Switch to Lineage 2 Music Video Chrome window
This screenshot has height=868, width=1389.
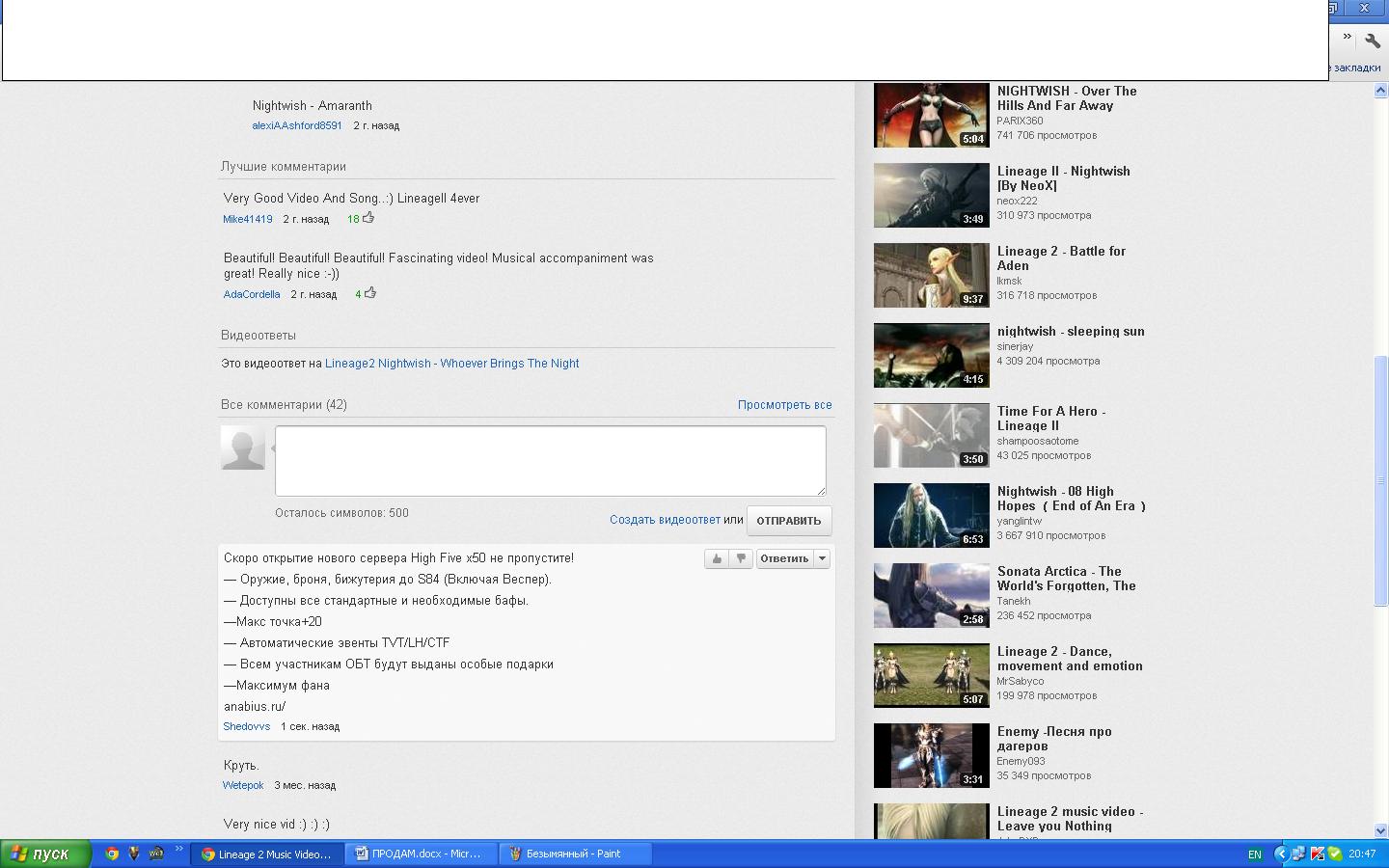point(267,854)
